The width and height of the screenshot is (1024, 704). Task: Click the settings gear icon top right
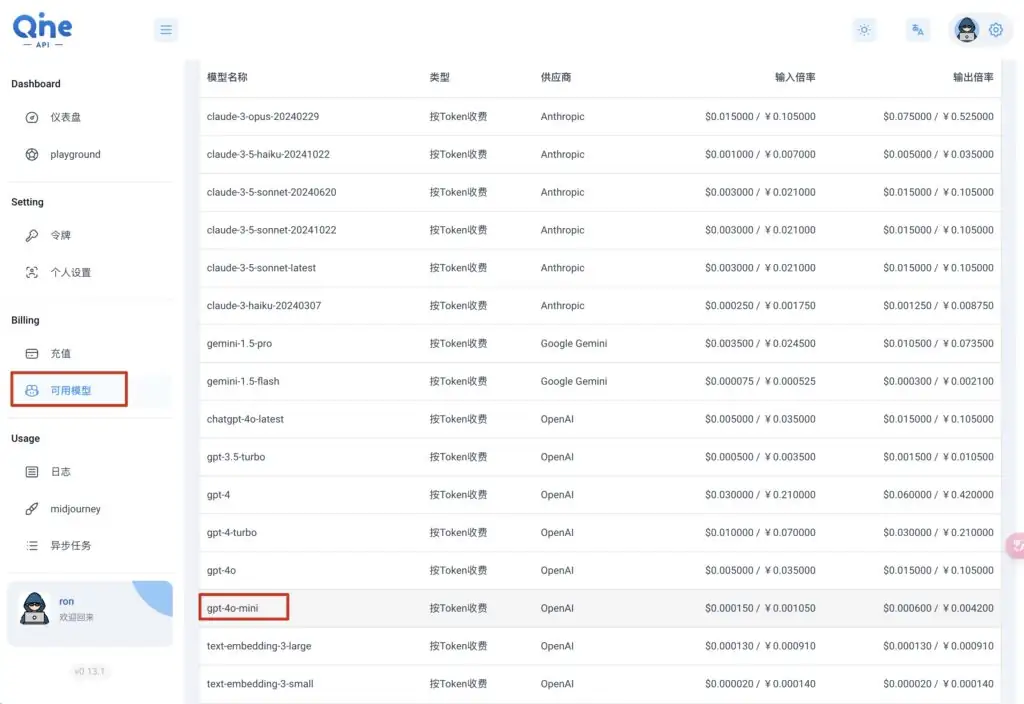coord(996,30)
